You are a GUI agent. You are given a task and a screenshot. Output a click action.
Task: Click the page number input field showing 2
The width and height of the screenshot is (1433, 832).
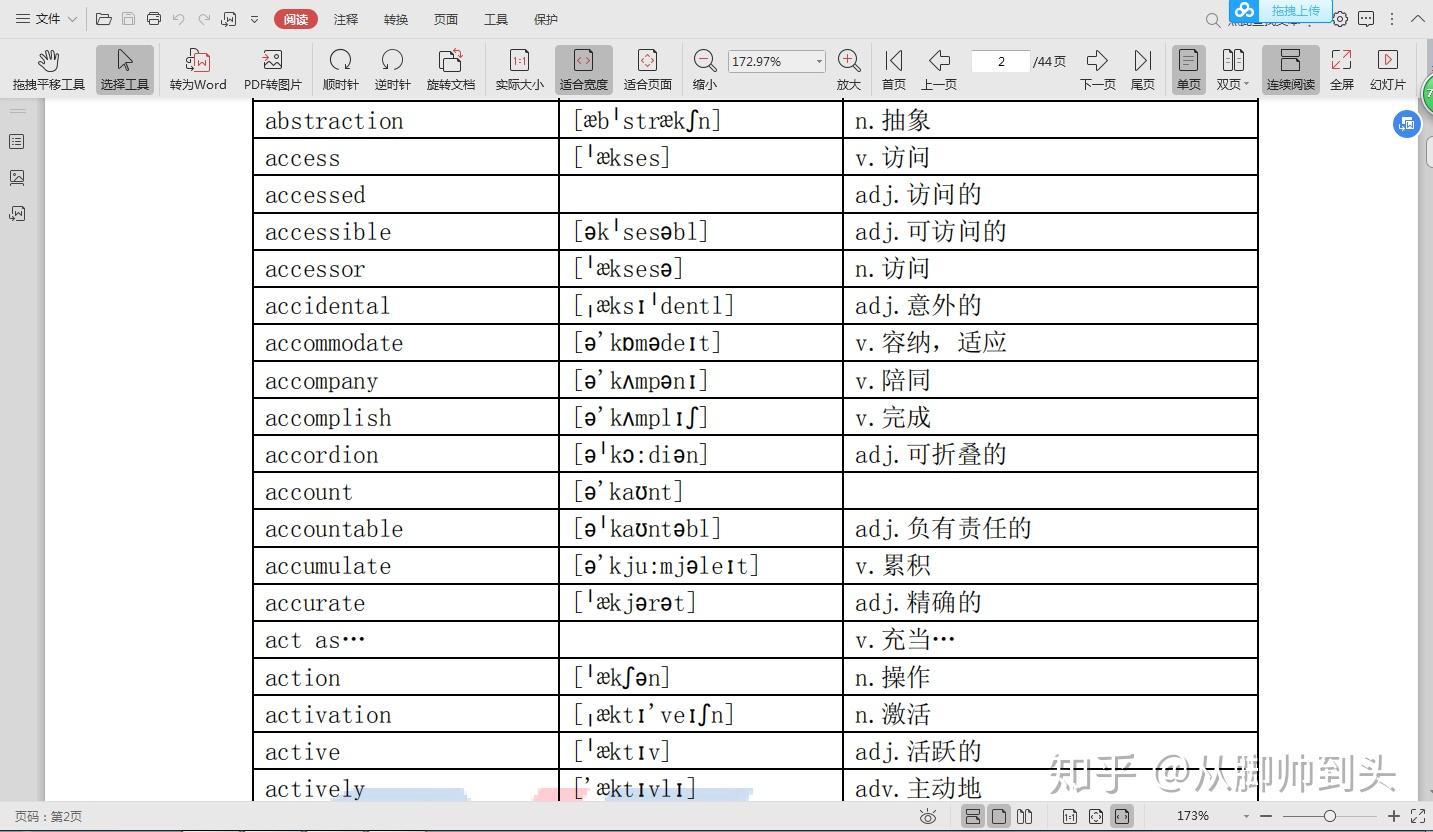click(x=1001, y=61)
